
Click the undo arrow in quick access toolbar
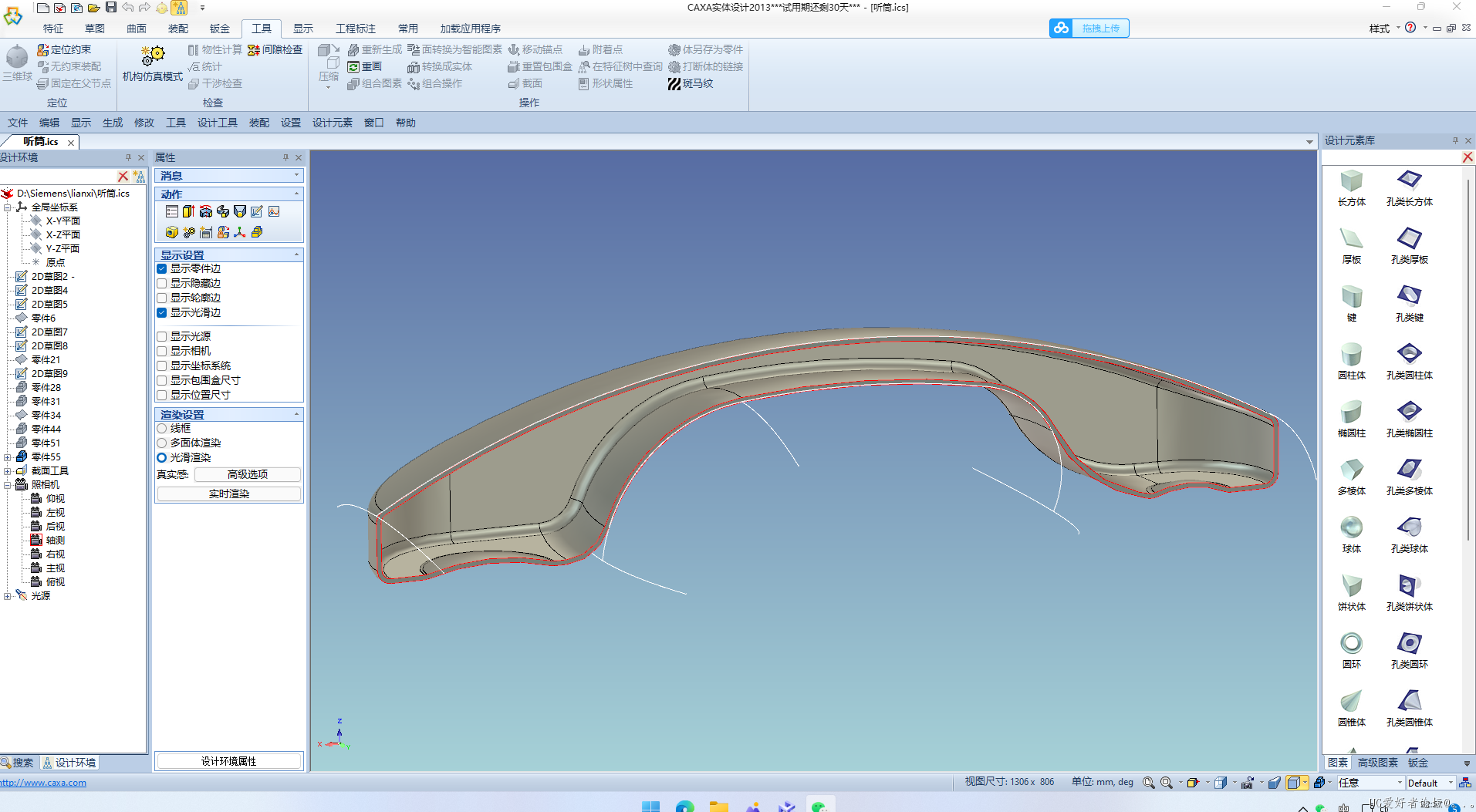coord(127,8)
